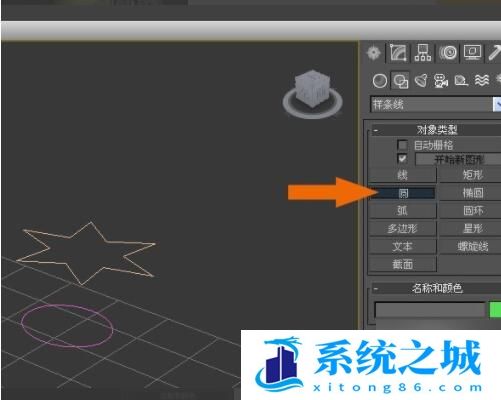
Task: Select the Cameras category icon
Action: pyautogui.click(x=441, y=81)
